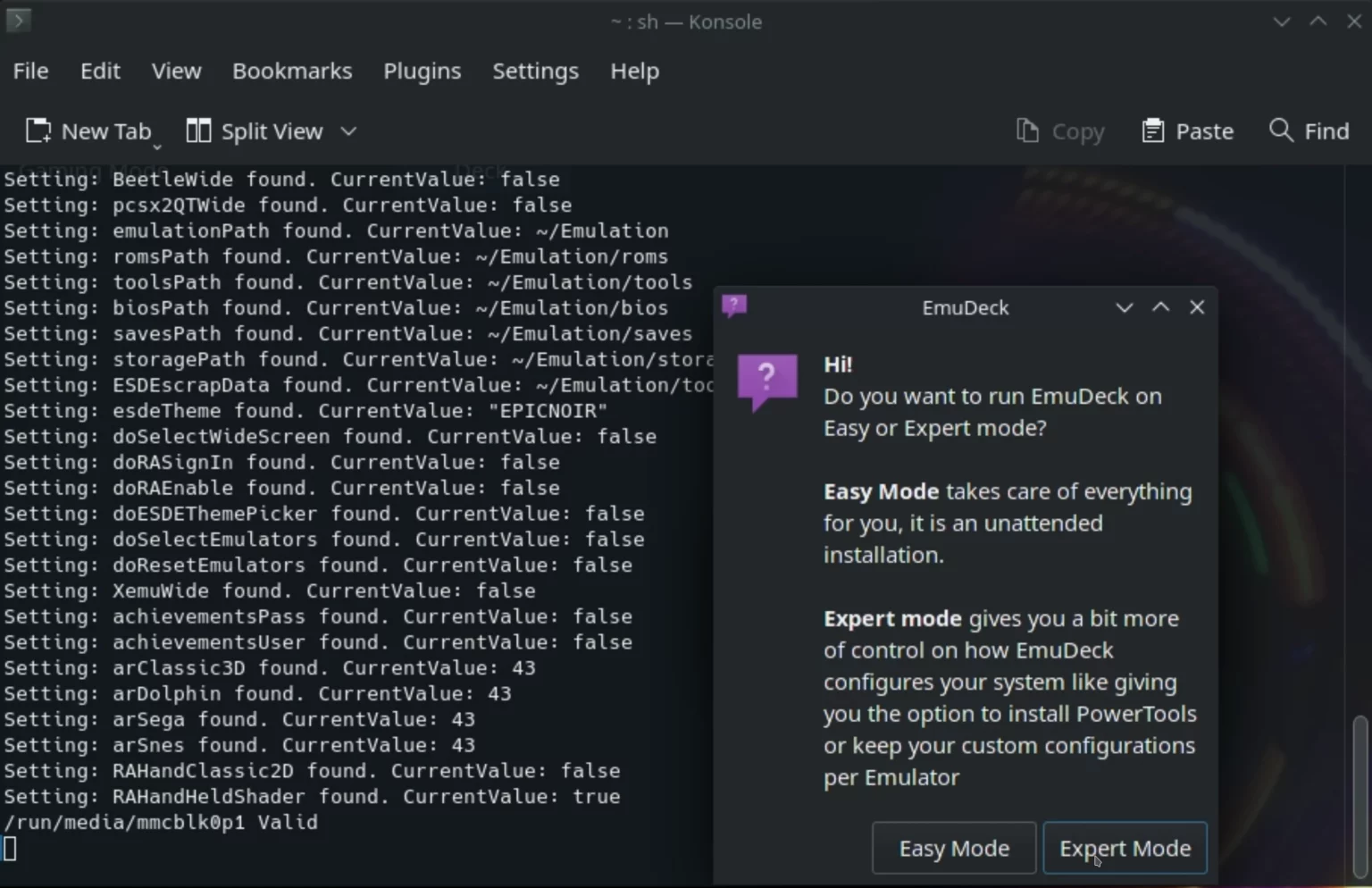Image resolution: width=1372 pixels, height=888 pixels.
Task: Open the Settings menu
Action: tap(535, 71)
